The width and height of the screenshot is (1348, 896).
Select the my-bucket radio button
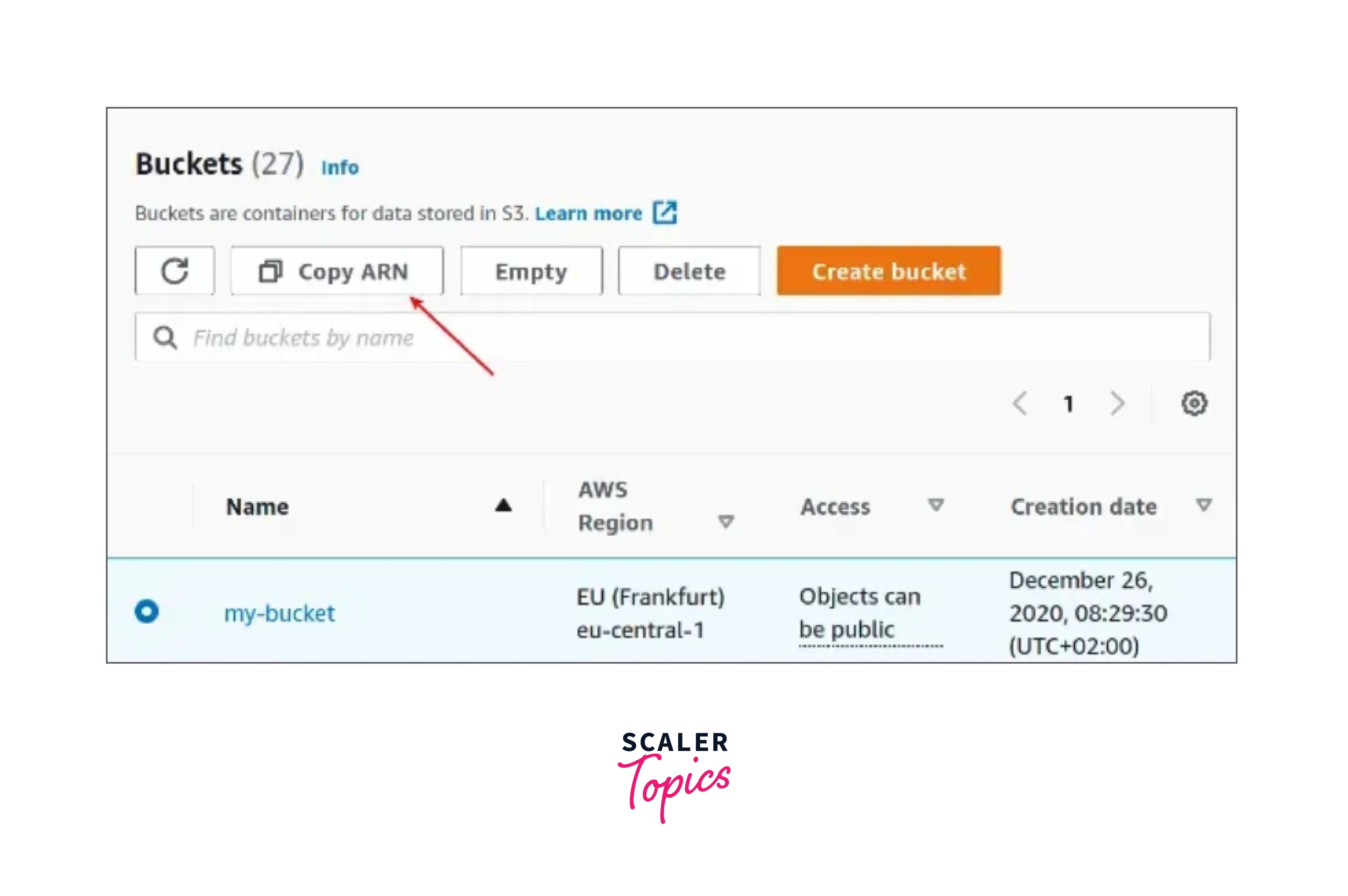[147, 611]
